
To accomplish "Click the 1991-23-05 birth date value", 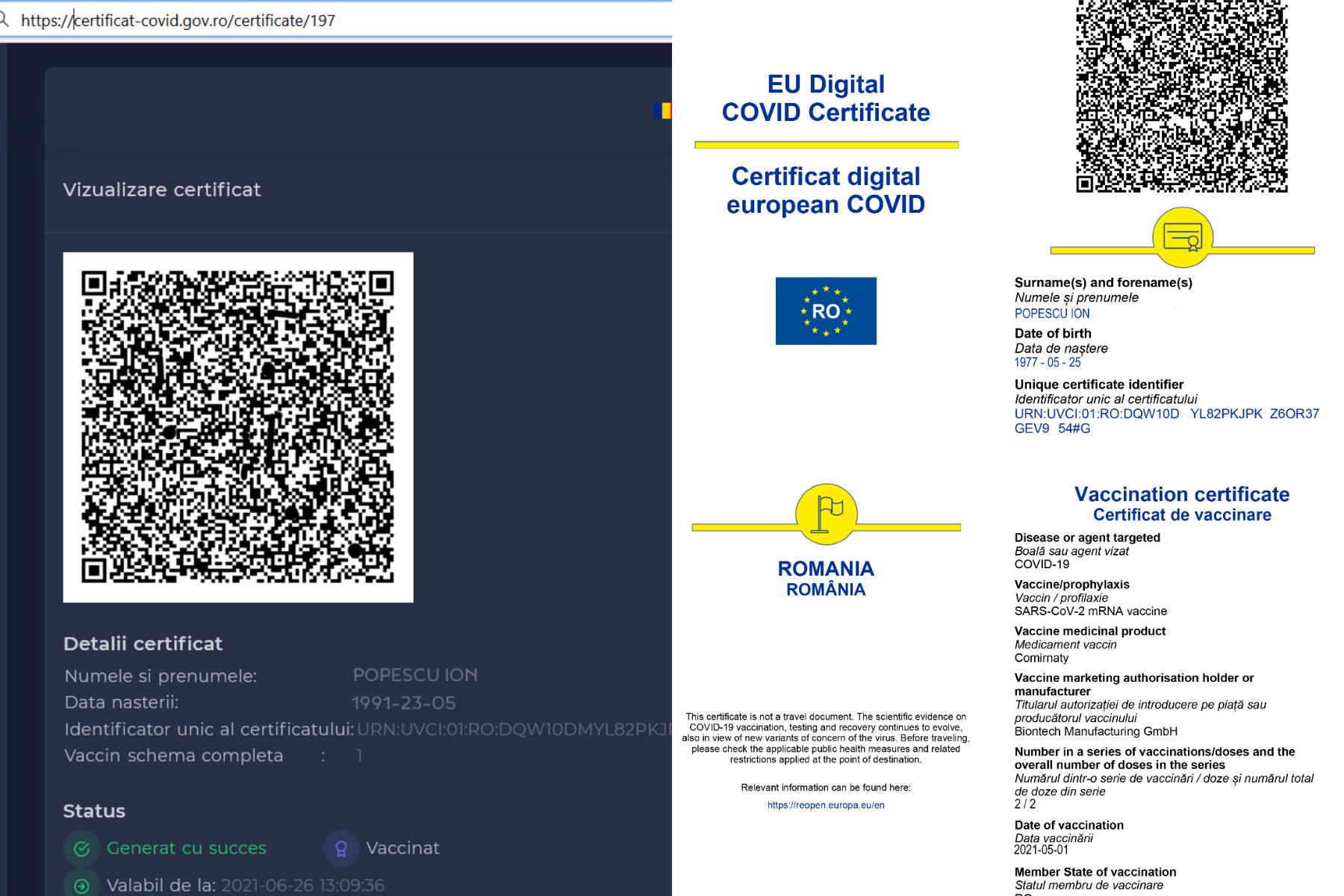I will point(403,703).
